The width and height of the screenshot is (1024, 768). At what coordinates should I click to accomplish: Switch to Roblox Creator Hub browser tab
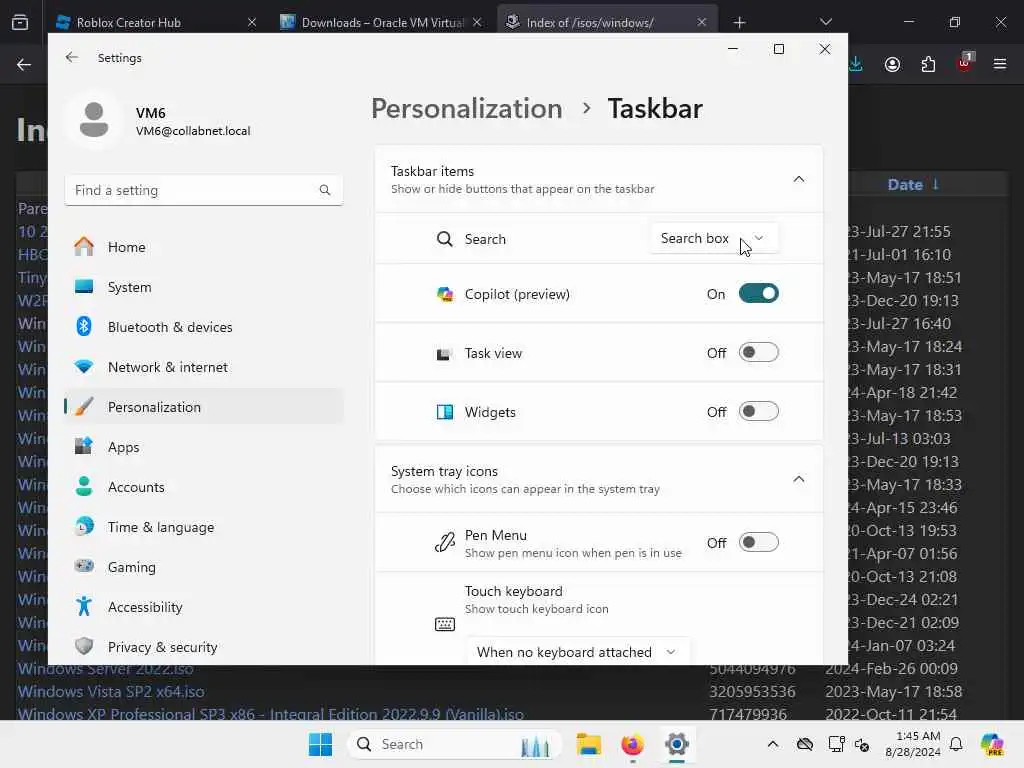tap(156, 22)
